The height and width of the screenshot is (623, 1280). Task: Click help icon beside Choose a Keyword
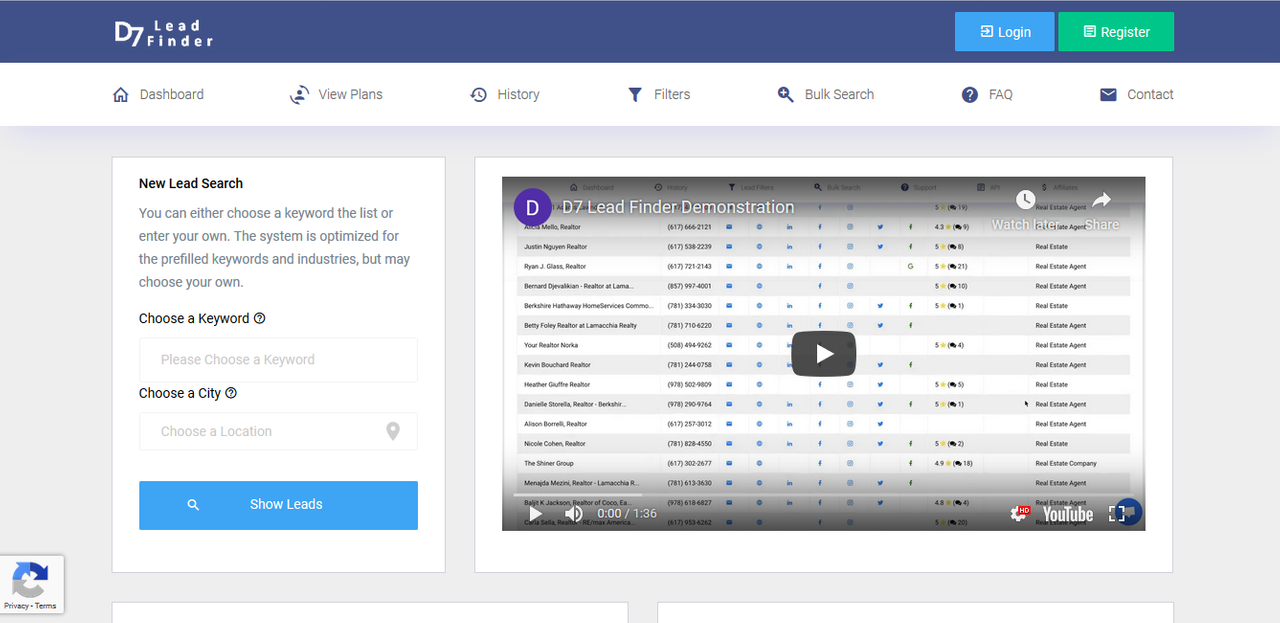pyautogui.click(x=260, y=319)
